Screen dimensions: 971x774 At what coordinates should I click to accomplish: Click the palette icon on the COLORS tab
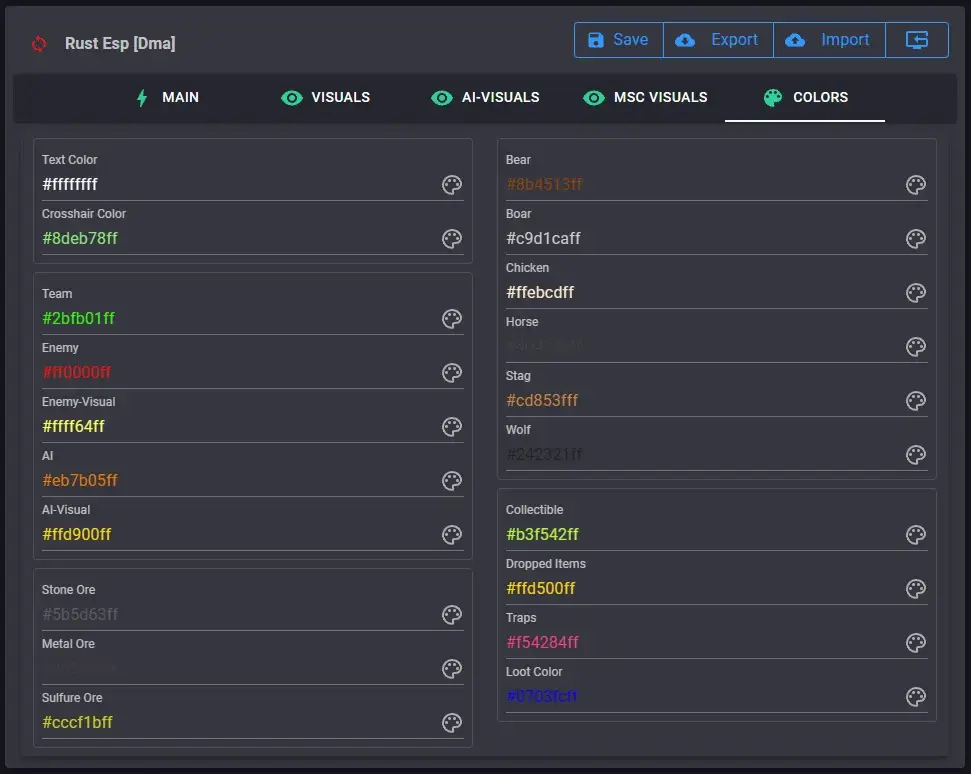[772, 97]
